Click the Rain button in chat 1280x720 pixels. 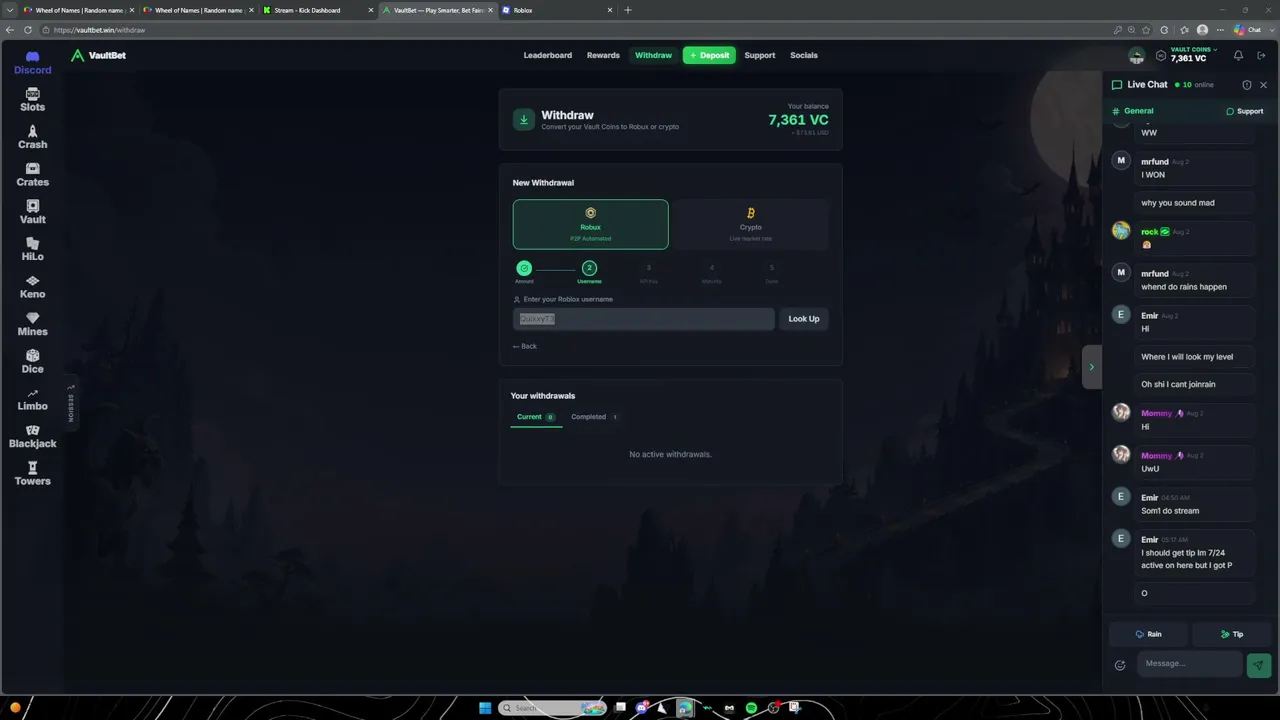point(1148,634)
